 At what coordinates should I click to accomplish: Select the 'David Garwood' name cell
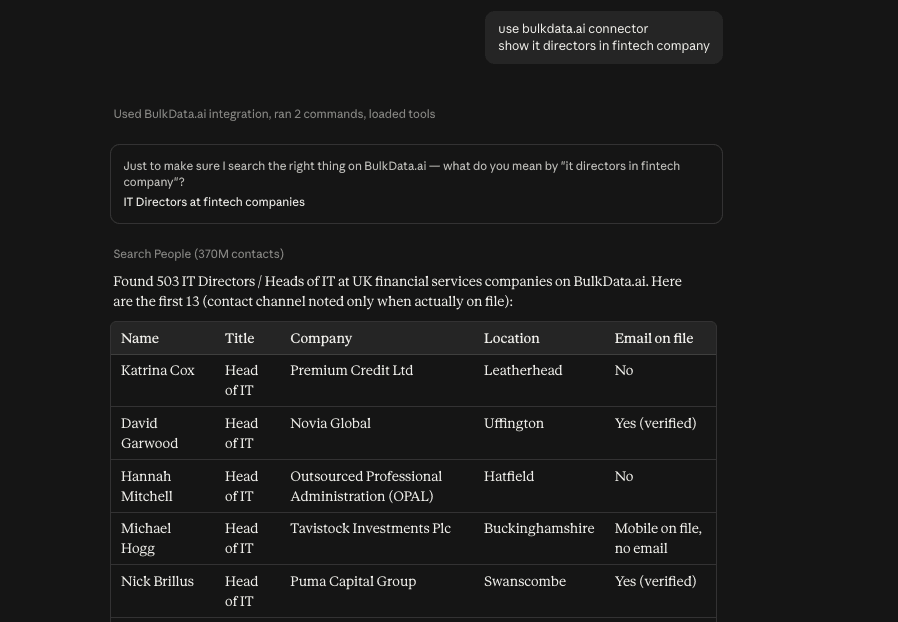149,433
